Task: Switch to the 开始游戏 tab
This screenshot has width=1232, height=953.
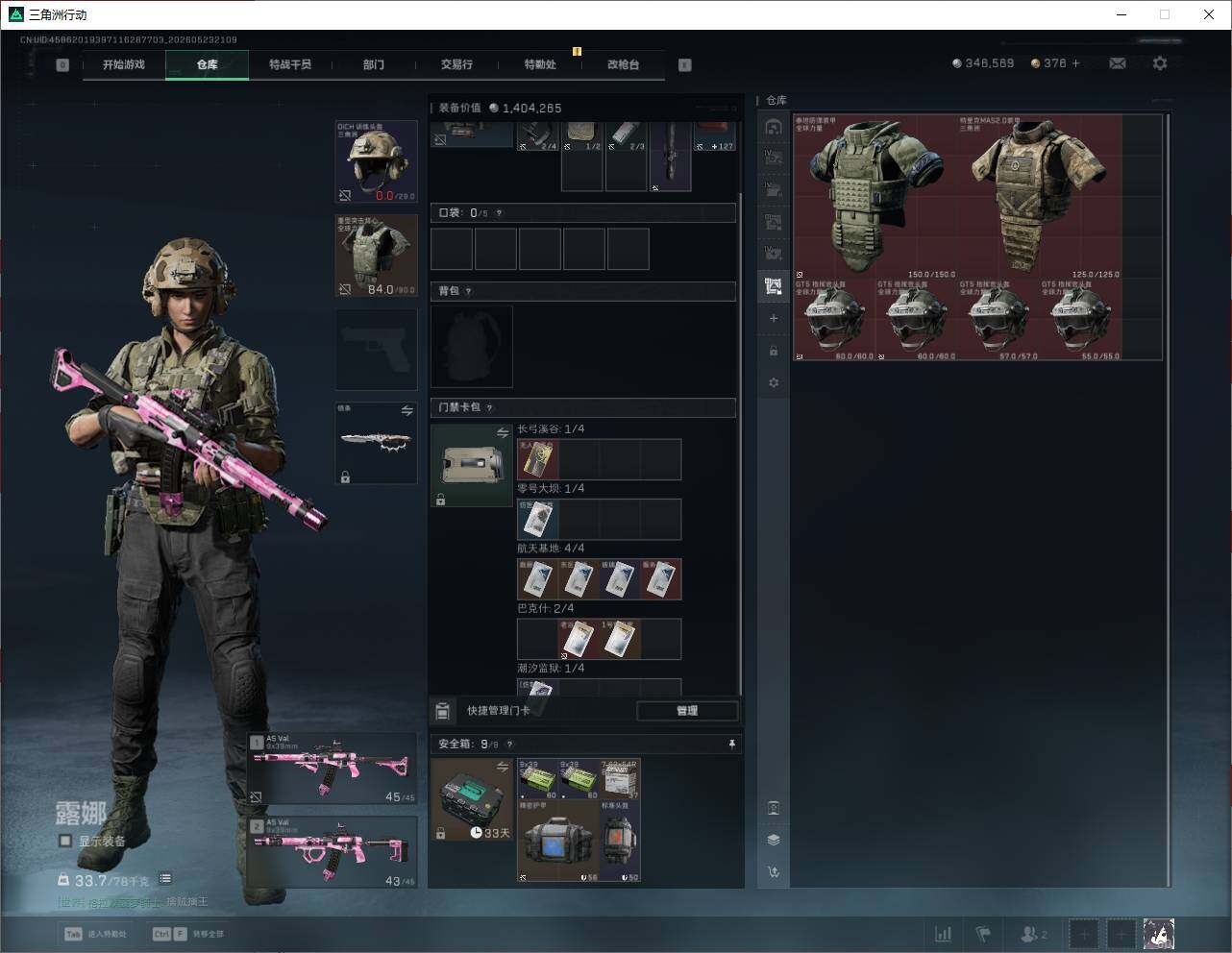Action: coord(124,64)
